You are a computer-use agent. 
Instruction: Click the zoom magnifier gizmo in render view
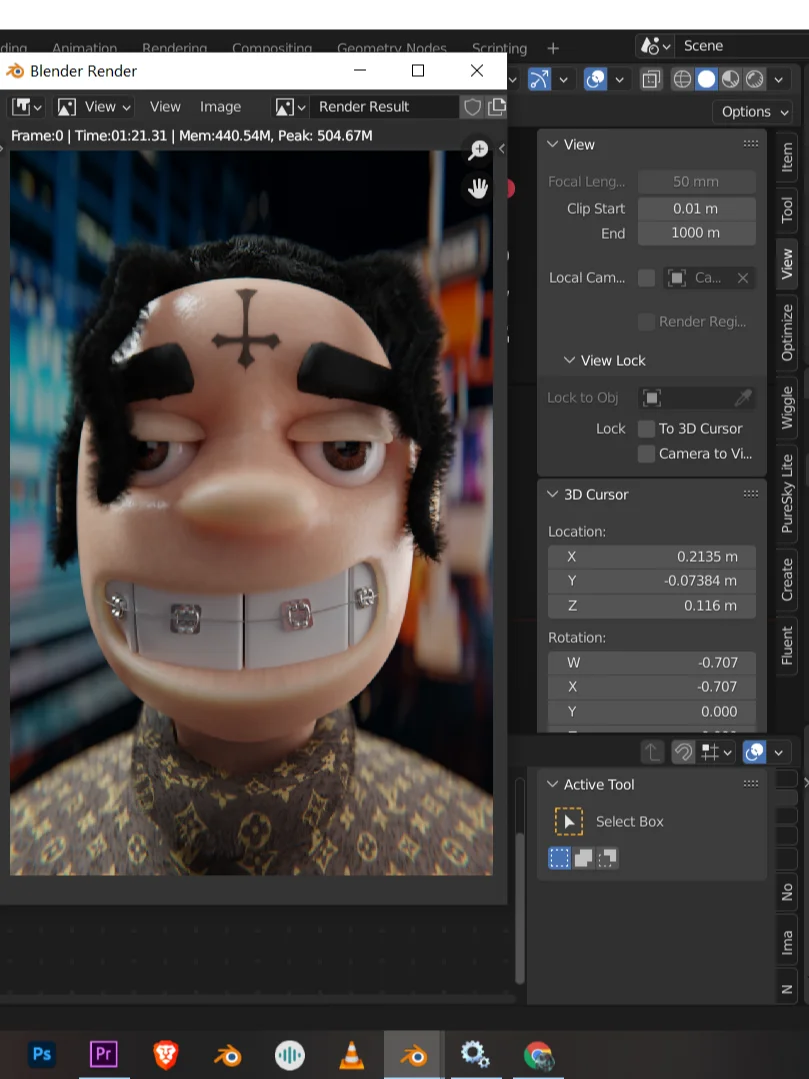[x=477, y=150]
